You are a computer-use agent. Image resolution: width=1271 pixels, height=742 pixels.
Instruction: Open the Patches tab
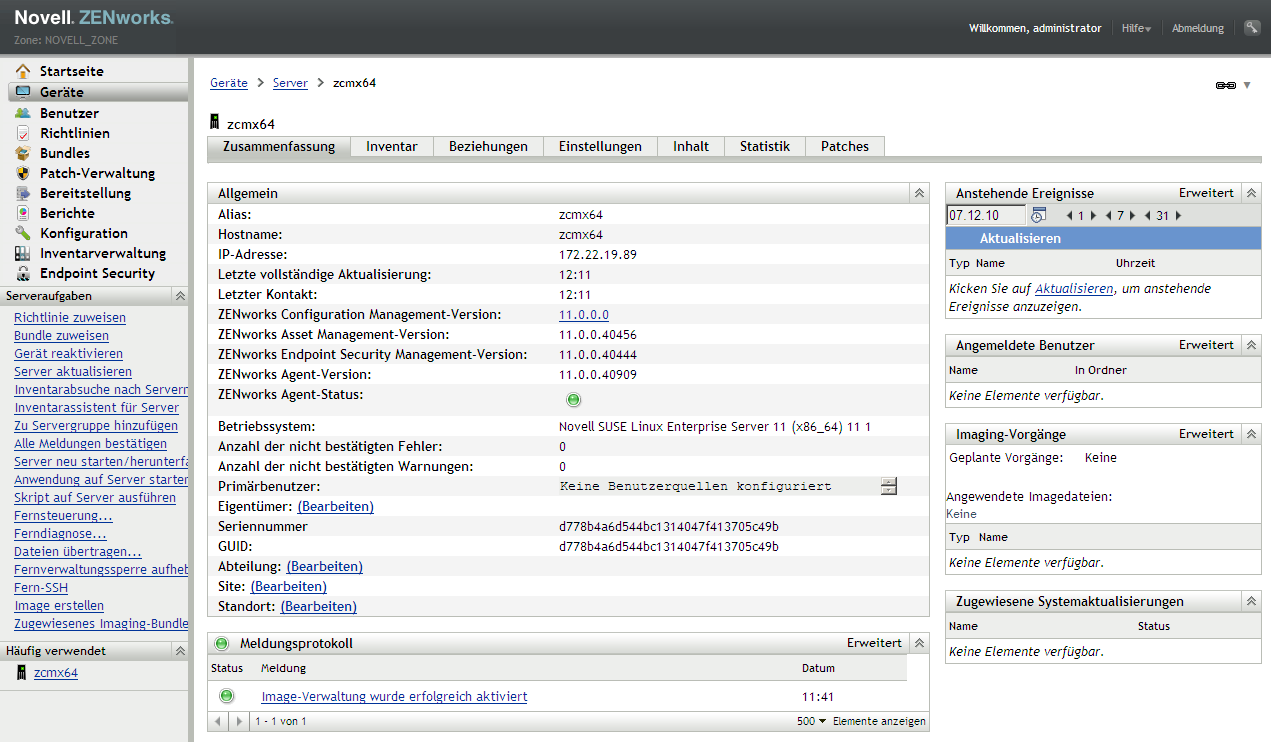844,146
